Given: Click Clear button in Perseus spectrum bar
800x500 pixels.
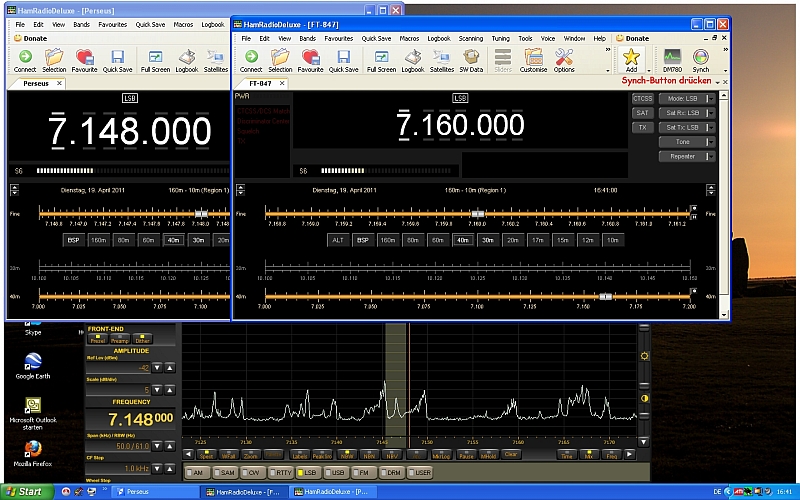Looking at the screenshot, I should pos(511,454).
